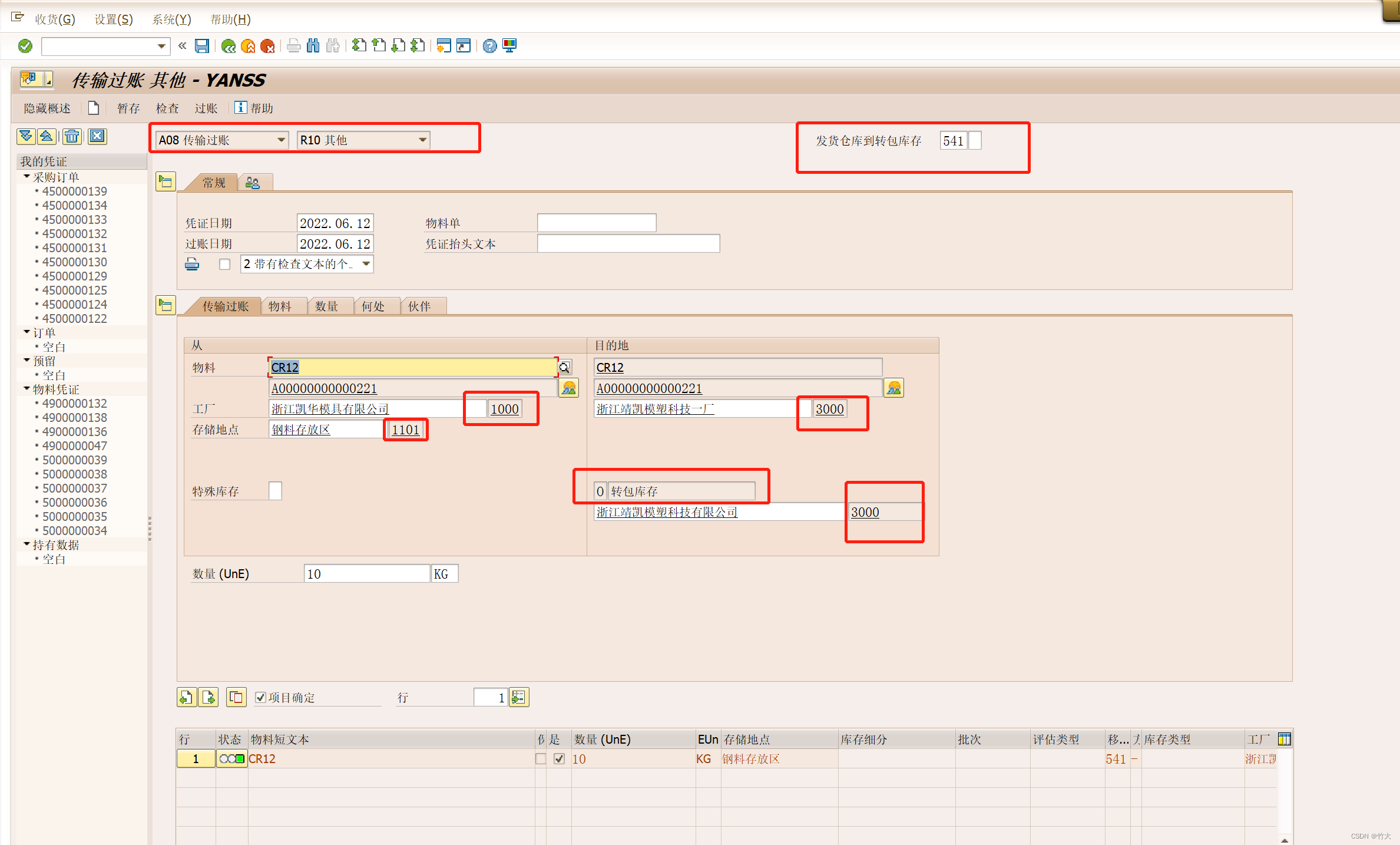Image resolution: width=1400 pixels, height=845 pixels.
Task: Open the R10 其他 dropdown
Action: click(422, 140)
